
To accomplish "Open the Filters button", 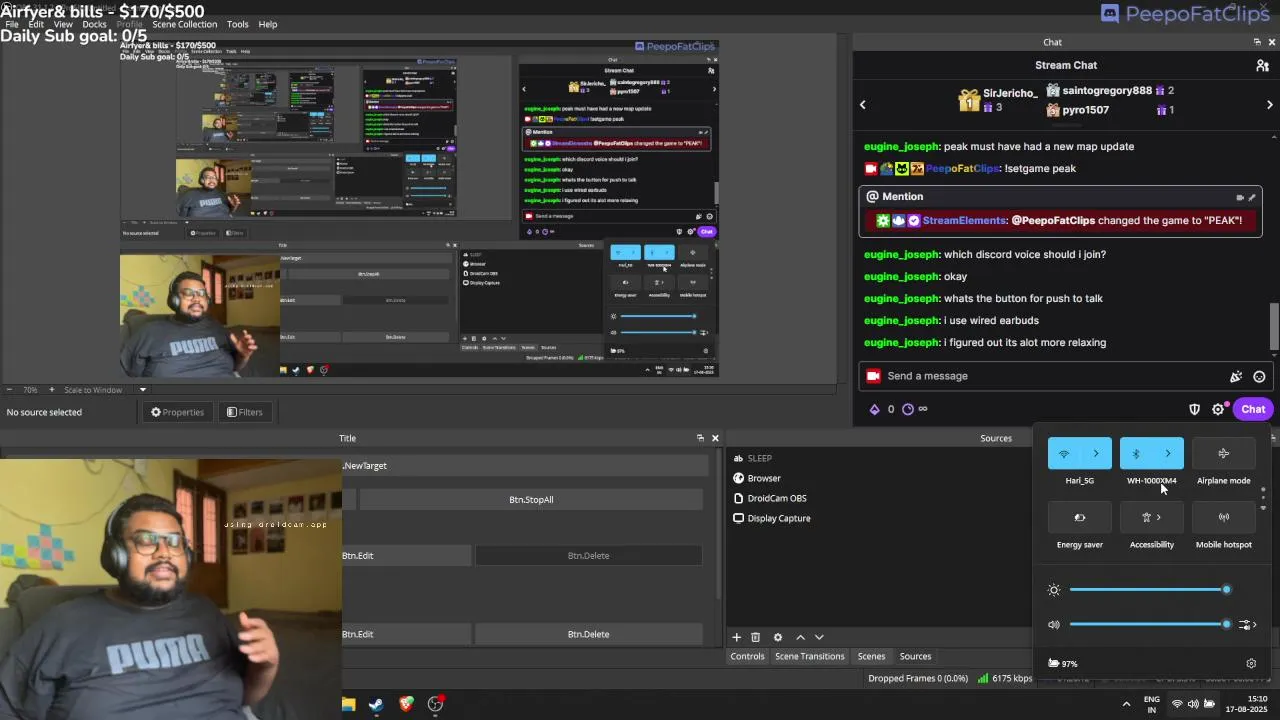I will coord(244,412).
